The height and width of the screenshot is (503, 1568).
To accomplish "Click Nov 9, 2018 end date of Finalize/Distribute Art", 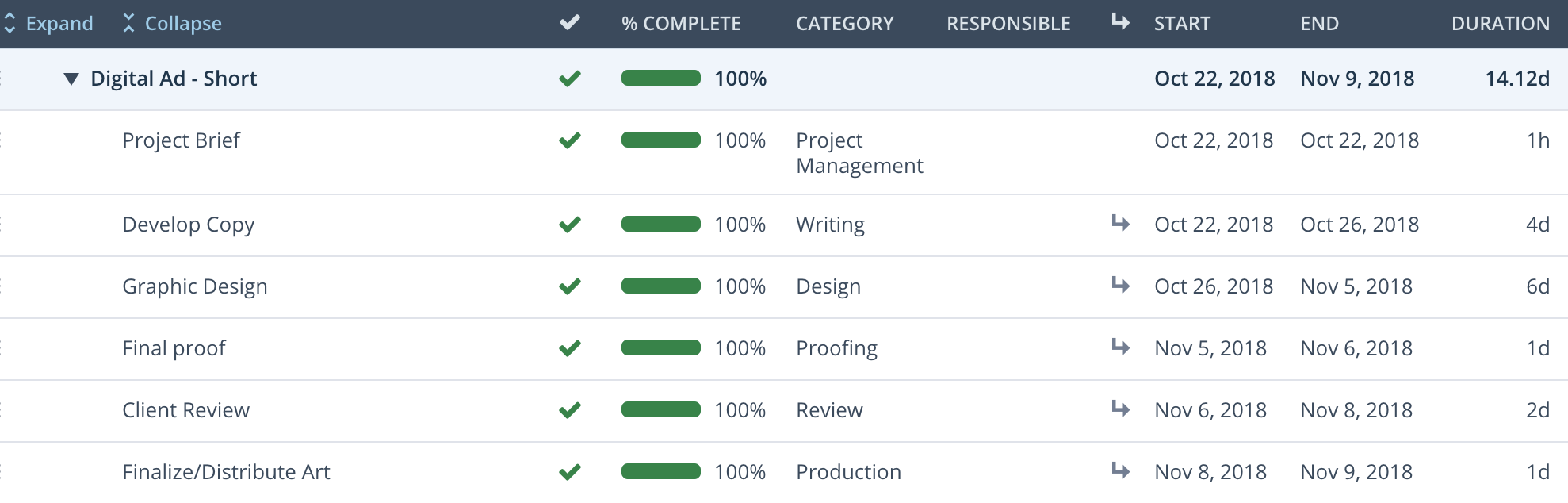I will pos(1356,472).
